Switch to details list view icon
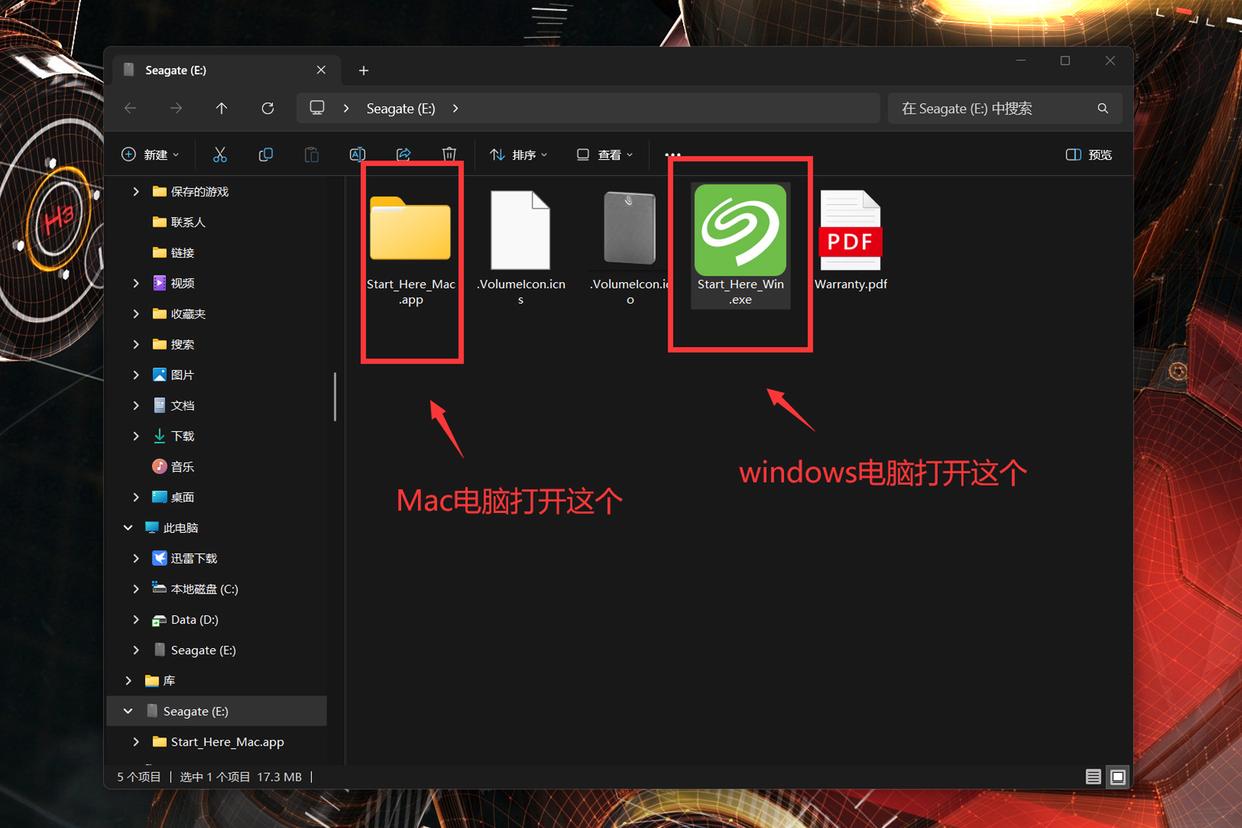 (1093, 777)
